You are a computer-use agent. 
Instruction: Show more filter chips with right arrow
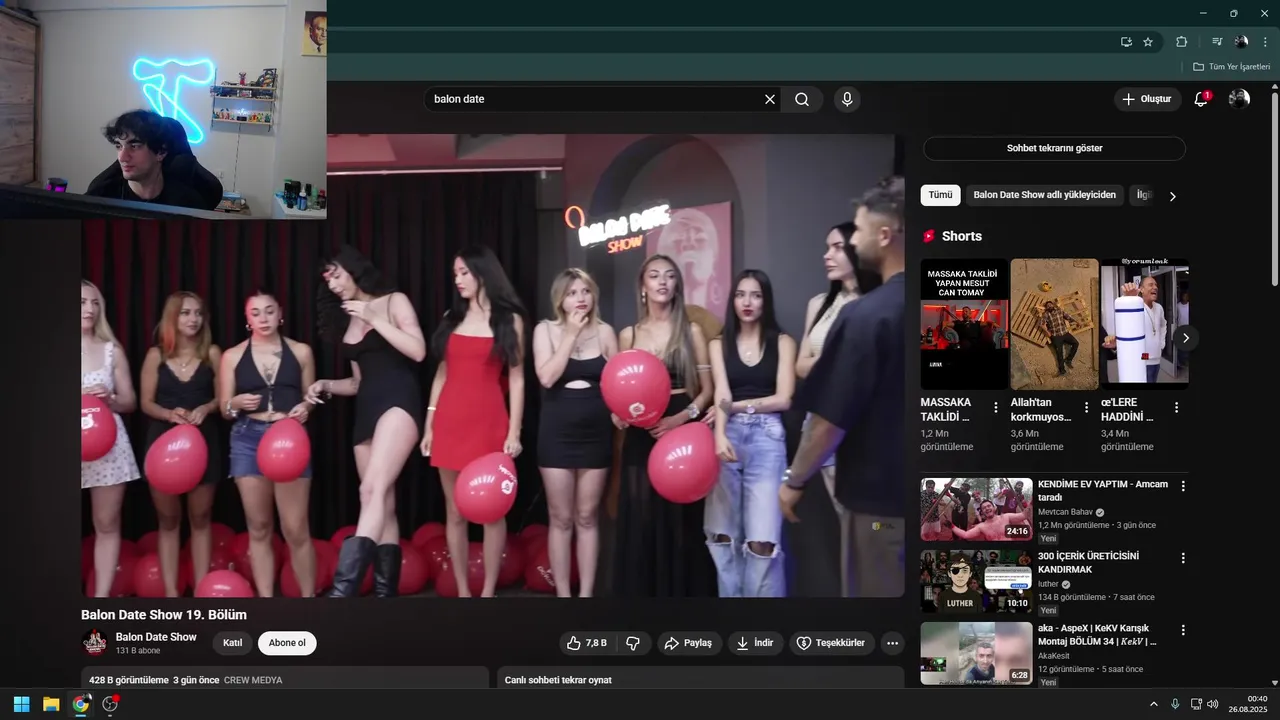1173,196
